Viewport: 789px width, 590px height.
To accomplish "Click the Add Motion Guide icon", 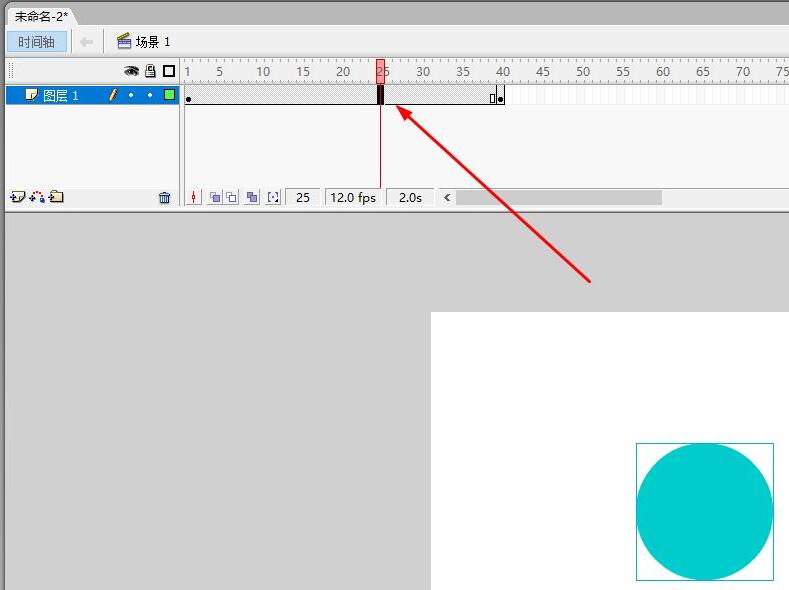I will click(37, 197).
